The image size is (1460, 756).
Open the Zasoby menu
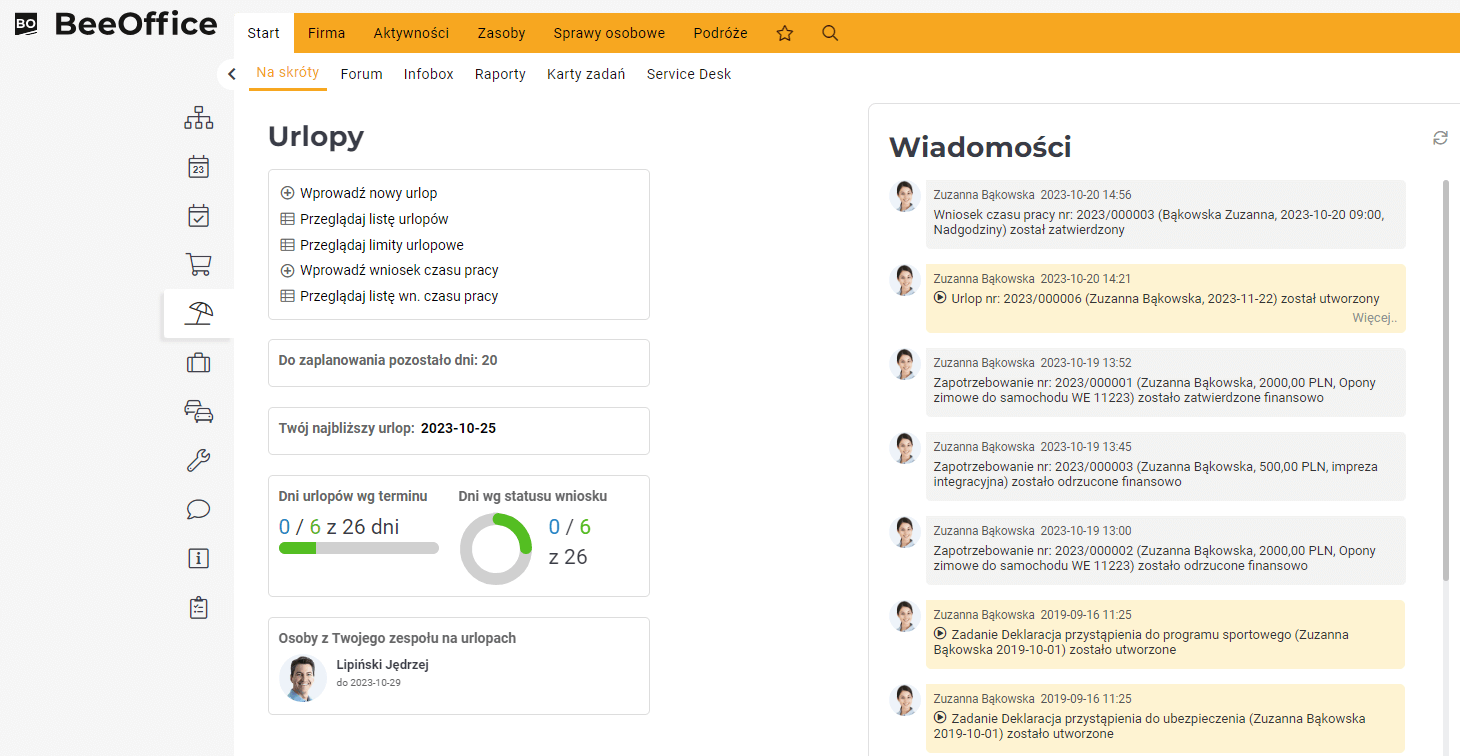(501, 33)
